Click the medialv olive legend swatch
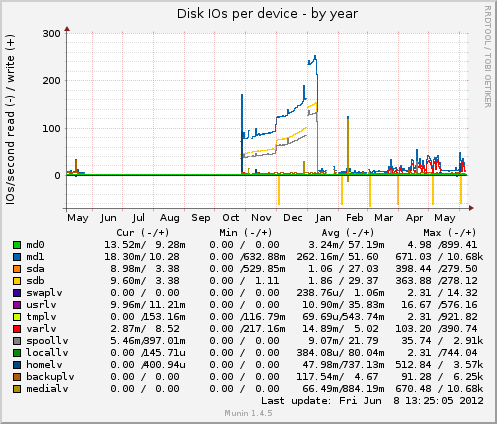497x424 pixels. pos(17,389)
